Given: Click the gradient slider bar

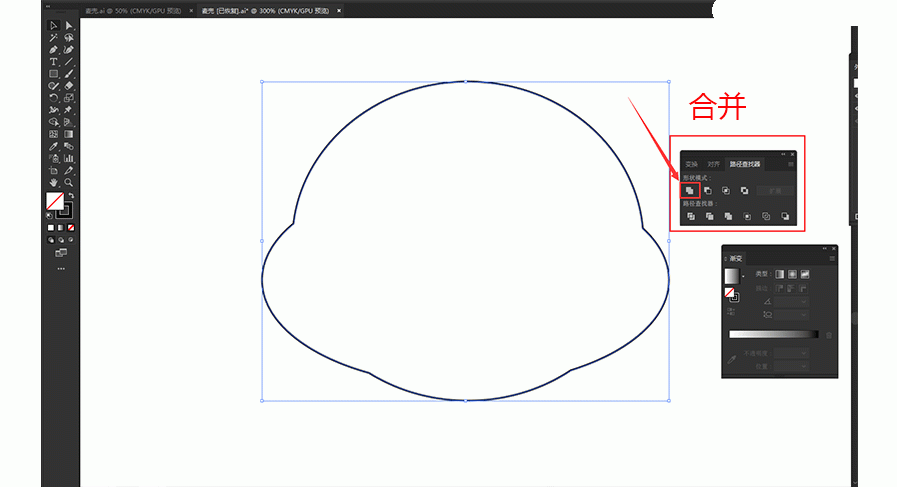Looking at the screenshot, I should pyautogui.click(x=773, y=334).
